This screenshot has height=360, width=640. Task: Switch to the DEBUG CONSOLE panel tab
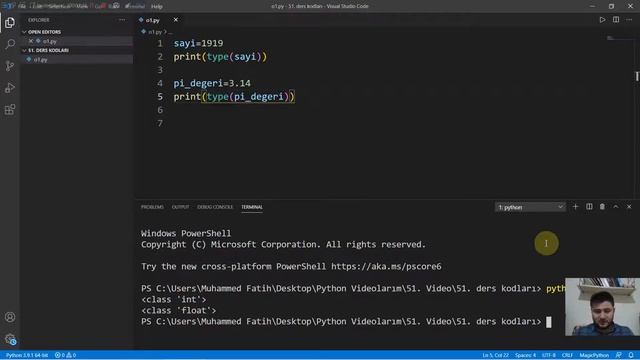(x=215, y=207)
